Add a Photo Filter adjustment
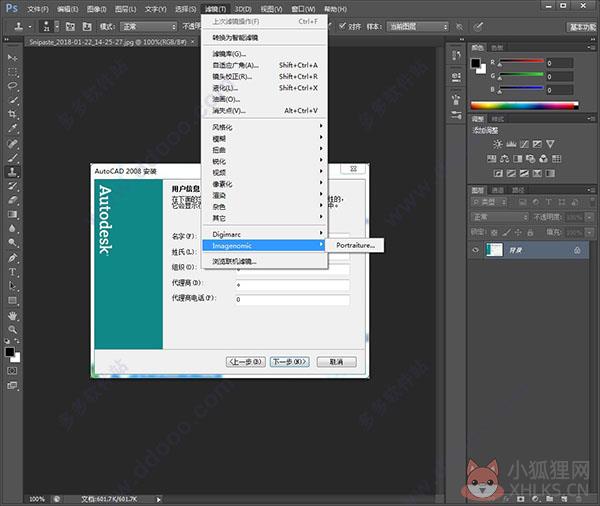600x506 pixels. pos(530,158)
